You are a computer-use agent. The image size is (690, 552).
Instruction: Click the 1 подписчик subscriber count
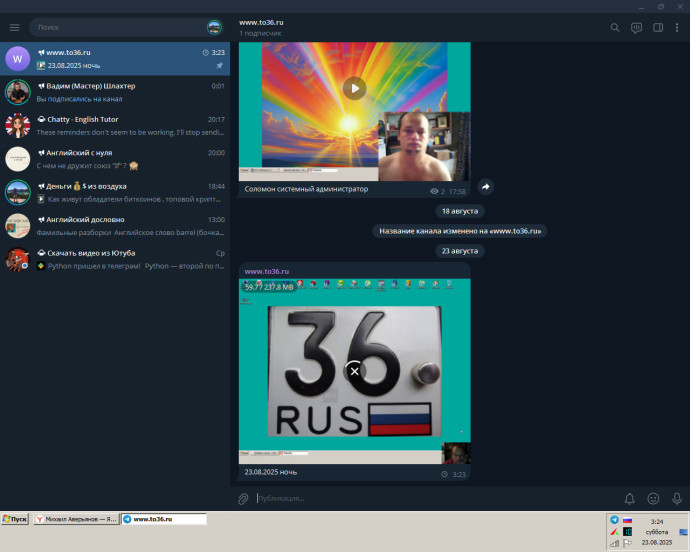click(260, 33)
